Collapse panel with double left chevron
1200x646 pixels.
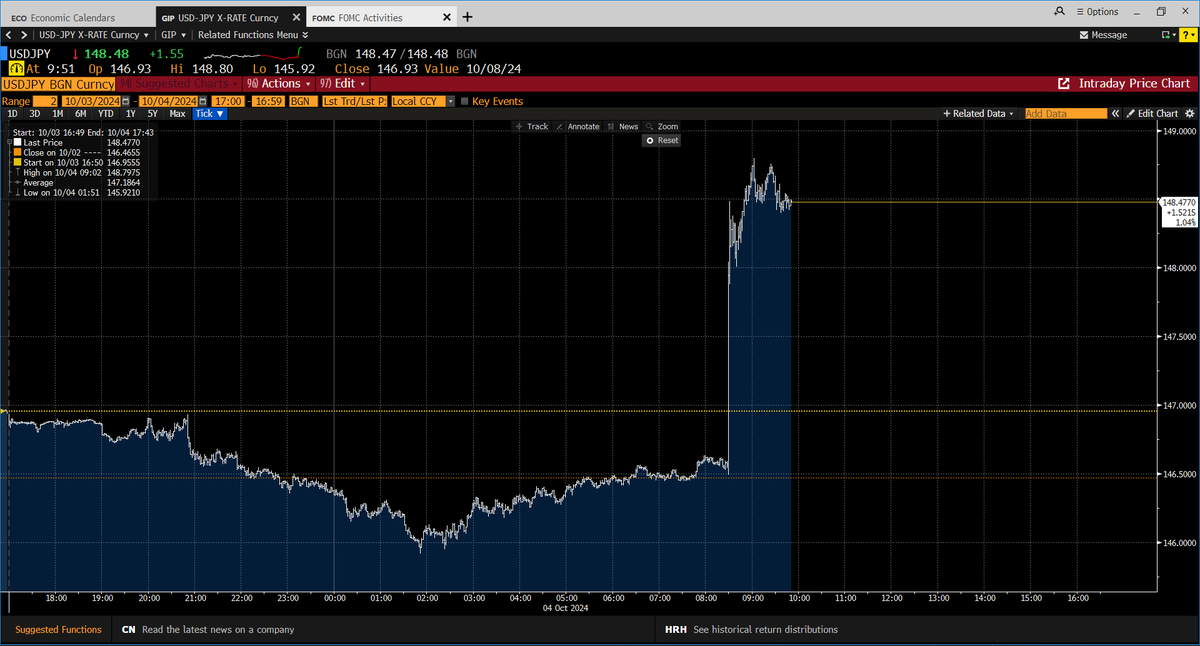[x=1116, y=113]
